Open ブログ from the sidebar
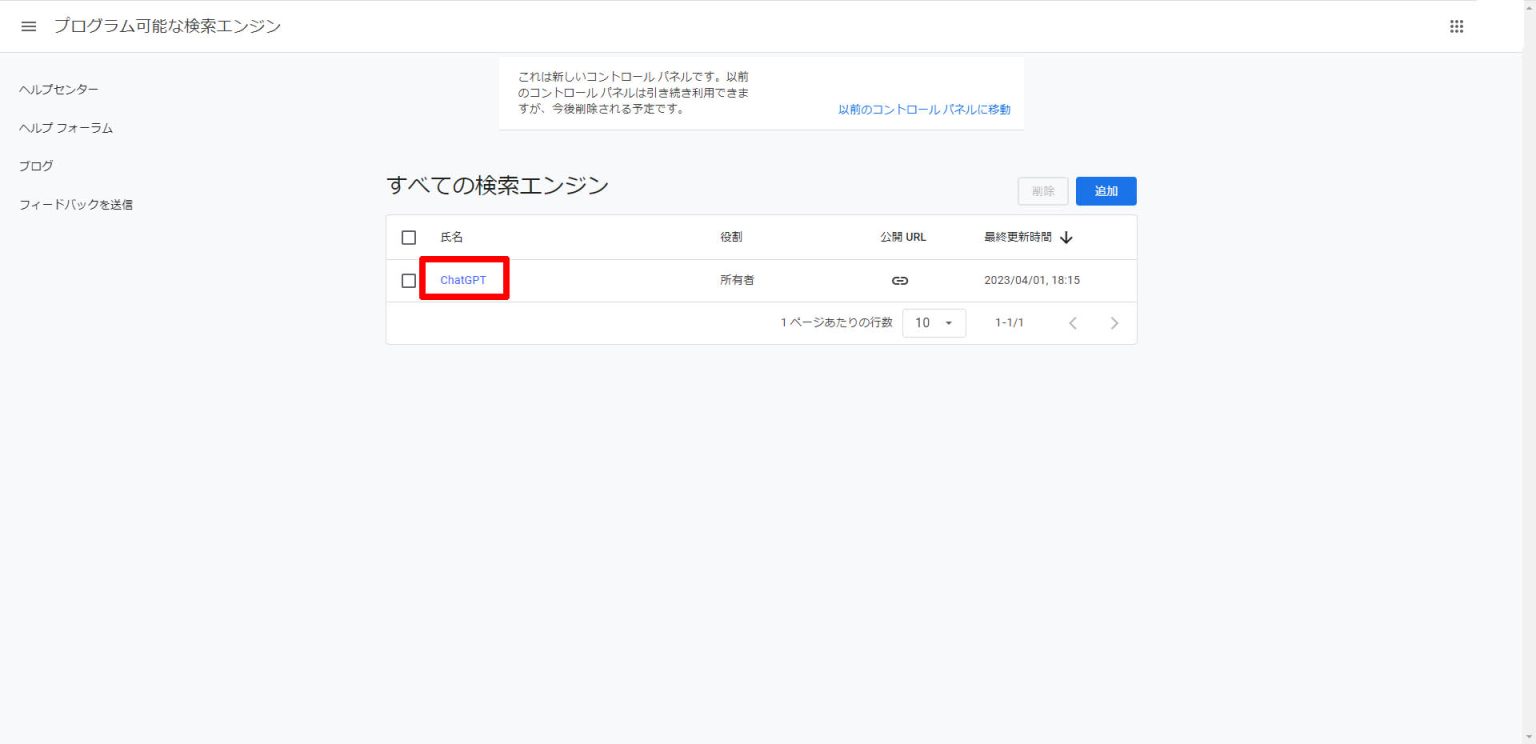 tap(36, 166)
